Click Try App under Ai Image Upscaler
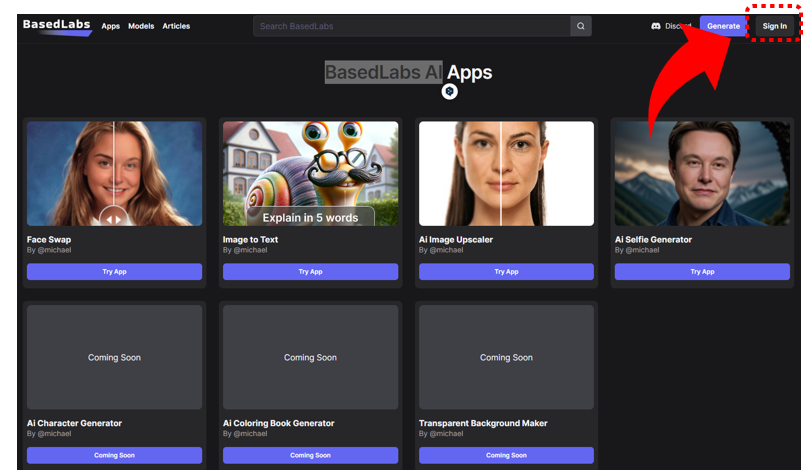 [x=506, y=272]
